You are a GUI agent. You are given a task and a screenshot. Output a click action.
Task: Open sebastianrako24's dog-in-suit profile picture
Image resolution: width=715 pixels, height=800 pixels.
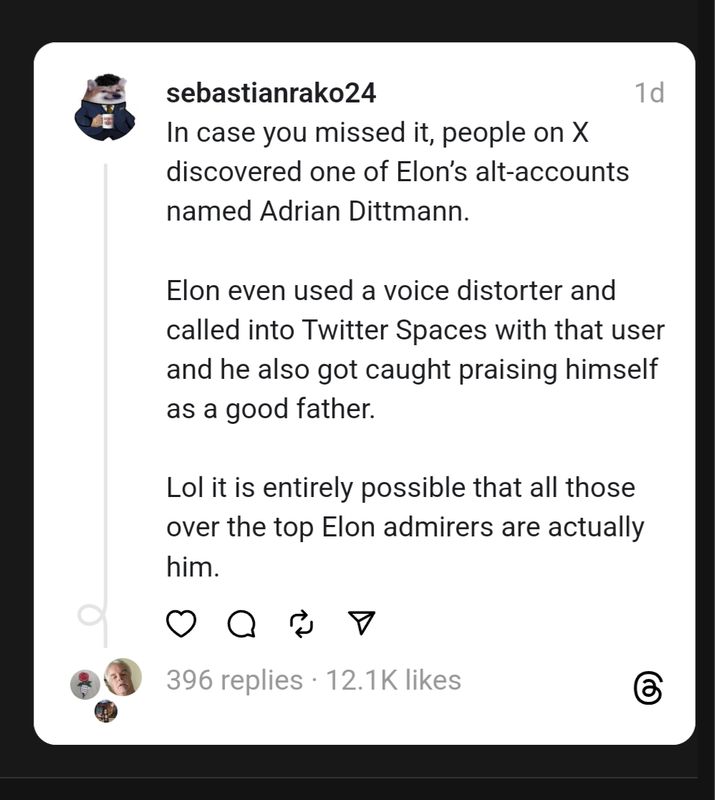(x=105, y=107)
